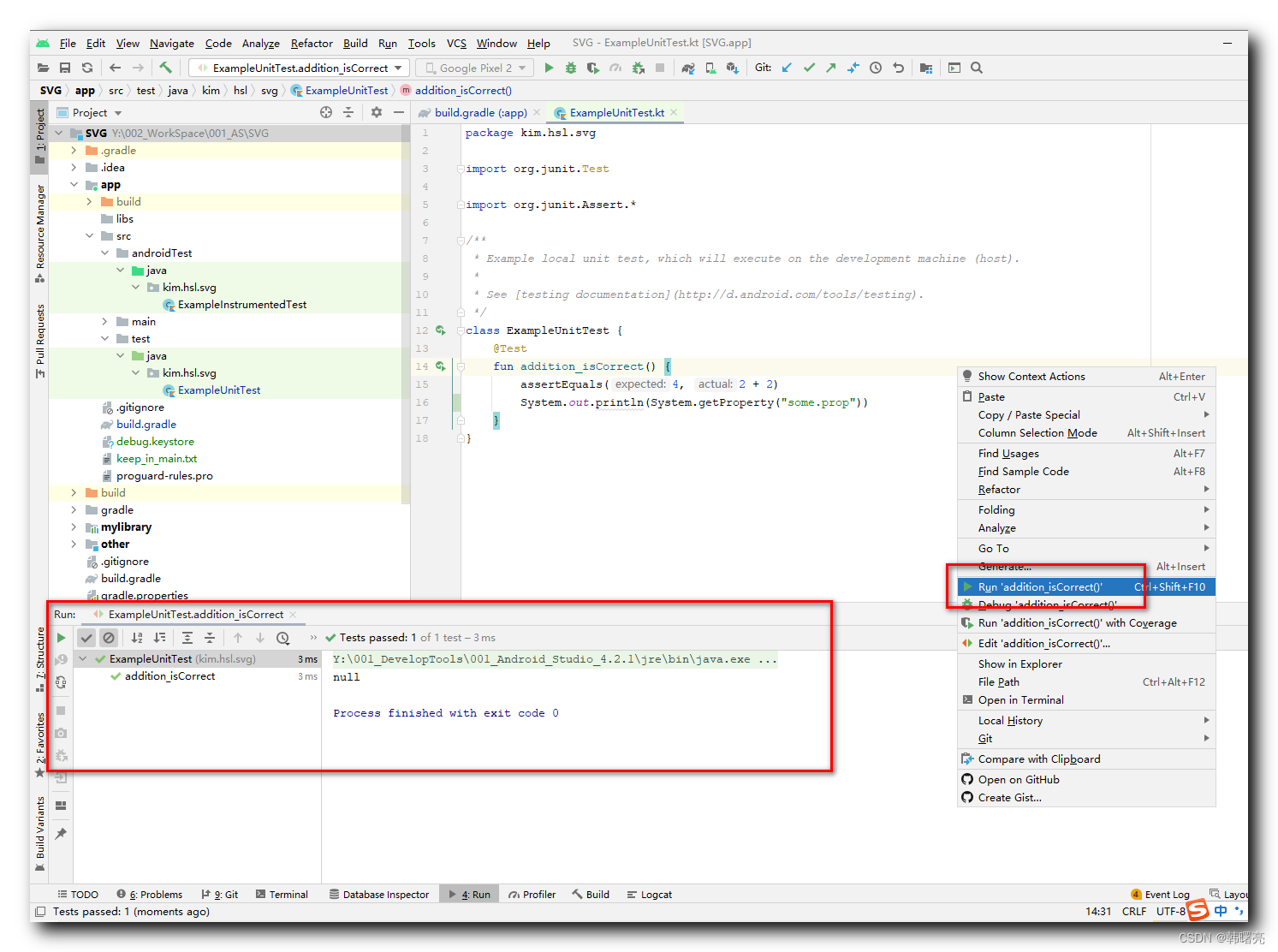Open the run configuration dropdown
Viewport: 1278px width, 952px height.
pyautogui.click(x=300, y=68)
